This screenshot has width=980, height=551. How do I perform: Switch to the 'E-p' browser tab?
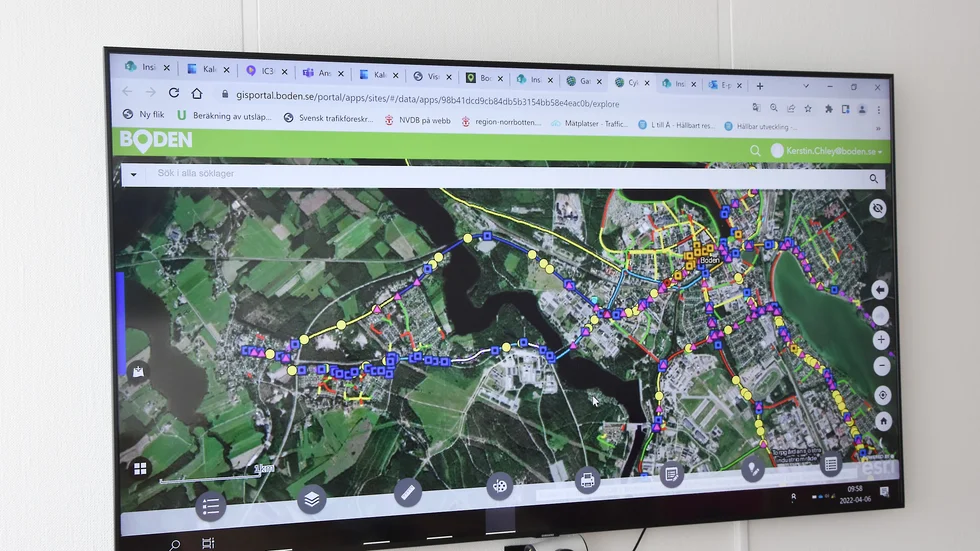pos(725,85)
